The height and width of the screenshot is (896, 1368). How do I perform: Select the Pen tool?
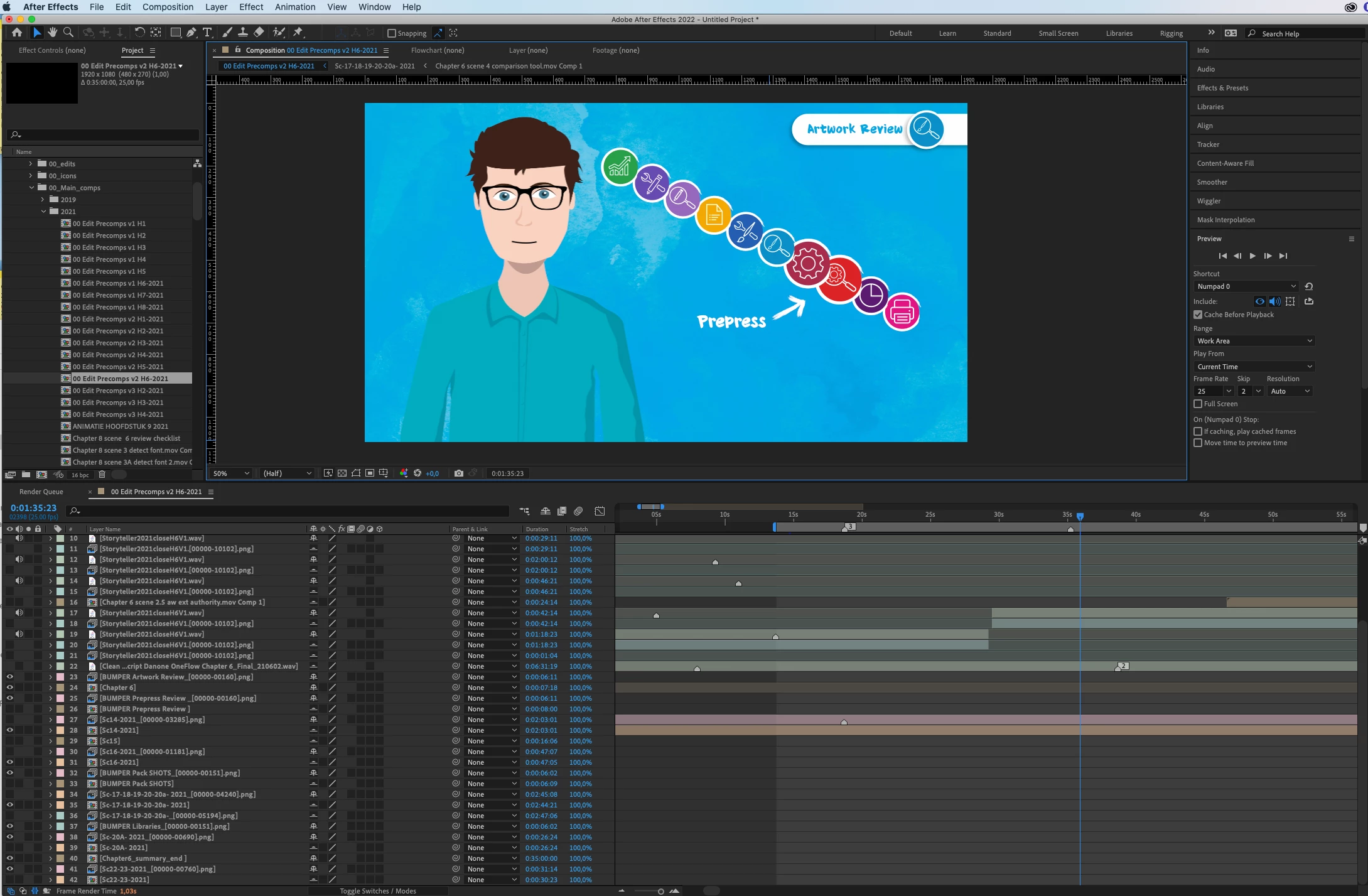coord(191,33)
